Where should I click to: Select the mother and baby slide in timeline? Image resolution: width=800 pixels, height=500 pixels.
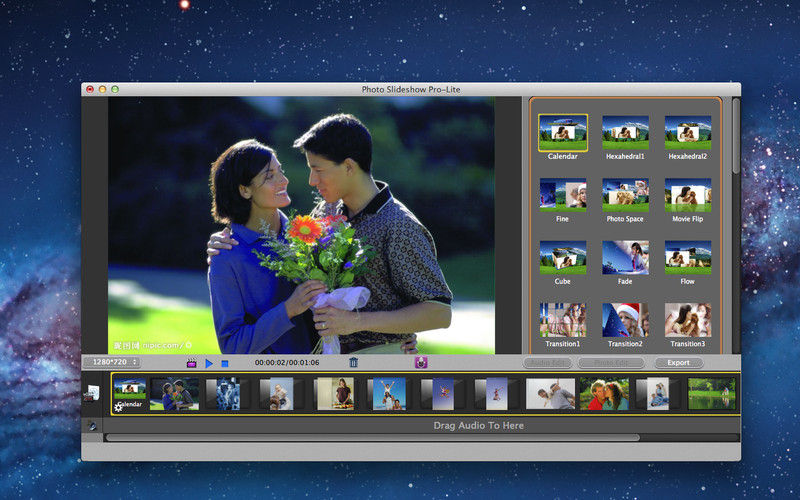coord(282,393)
